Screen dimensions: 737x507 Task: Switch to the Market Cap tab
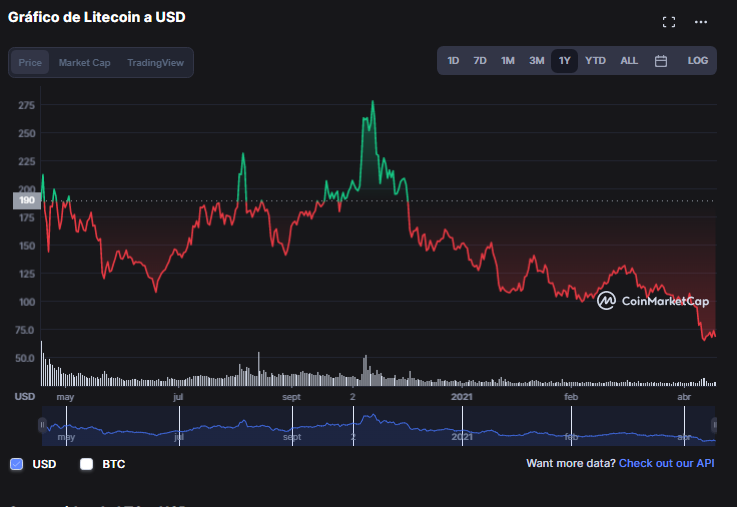click(x=85, y=62)
